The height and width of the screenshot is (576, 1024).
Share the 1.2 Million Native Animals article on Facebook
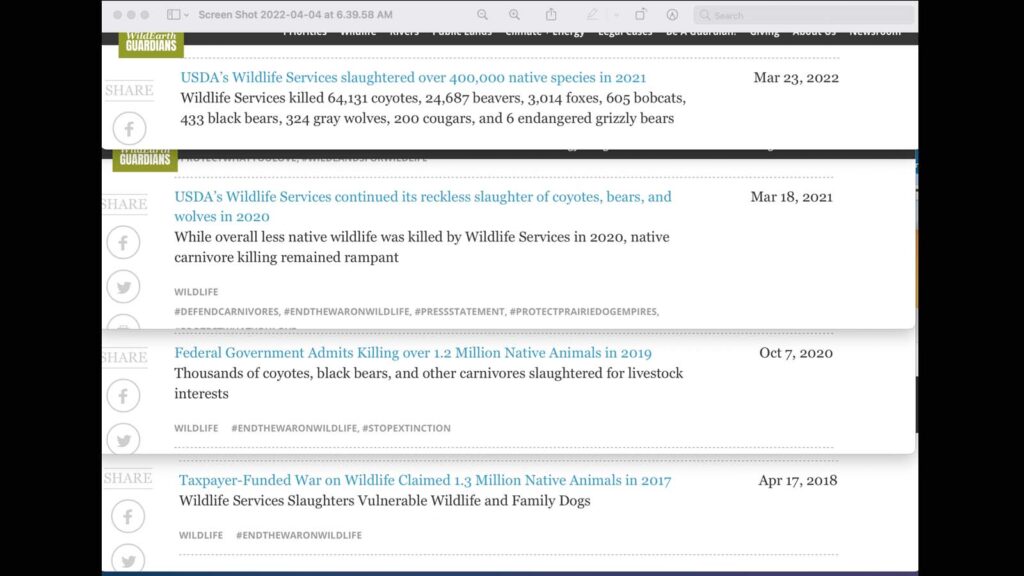point(123,396)
